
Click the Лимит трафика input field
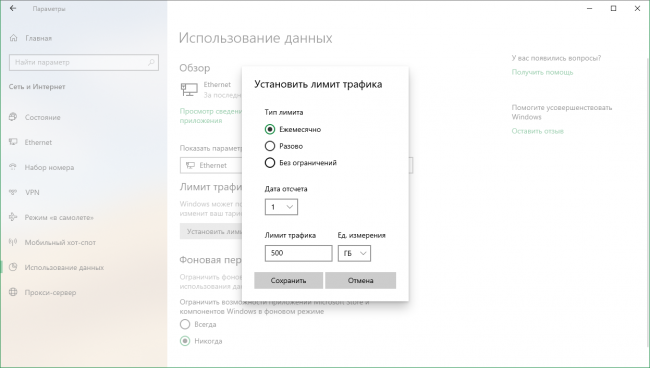298,253
